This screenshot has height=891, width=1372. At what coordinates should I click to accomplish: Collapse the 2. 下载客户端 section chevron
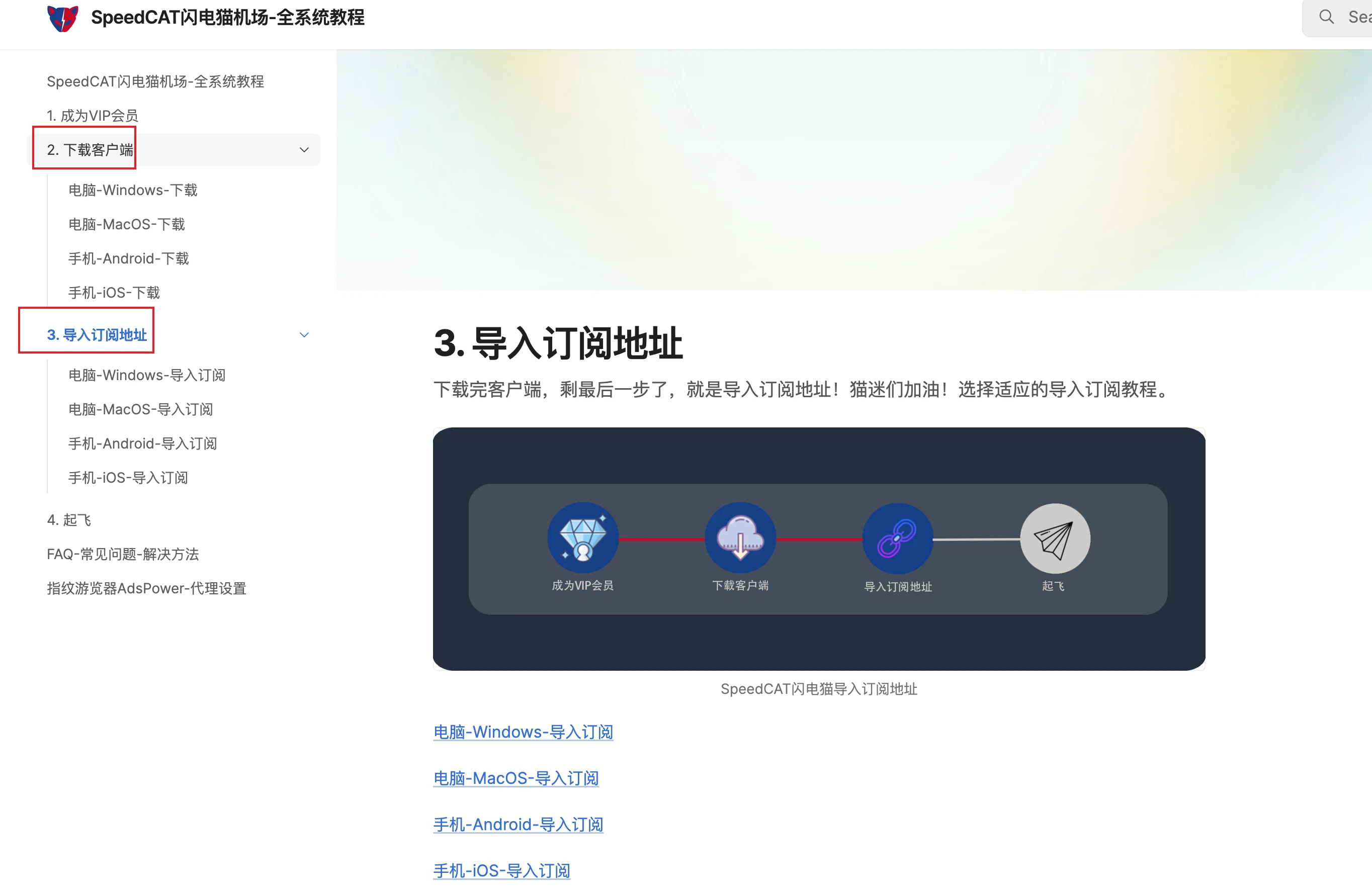304,149
